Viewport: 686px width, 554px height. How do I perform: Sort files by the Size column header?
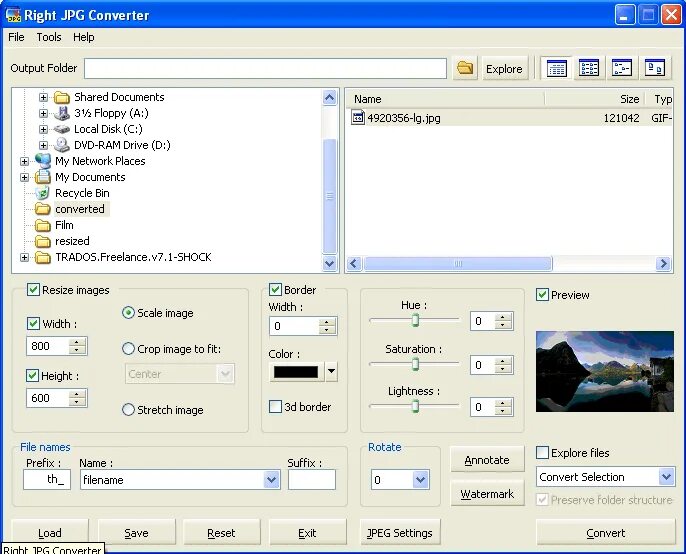click(595, 99)
